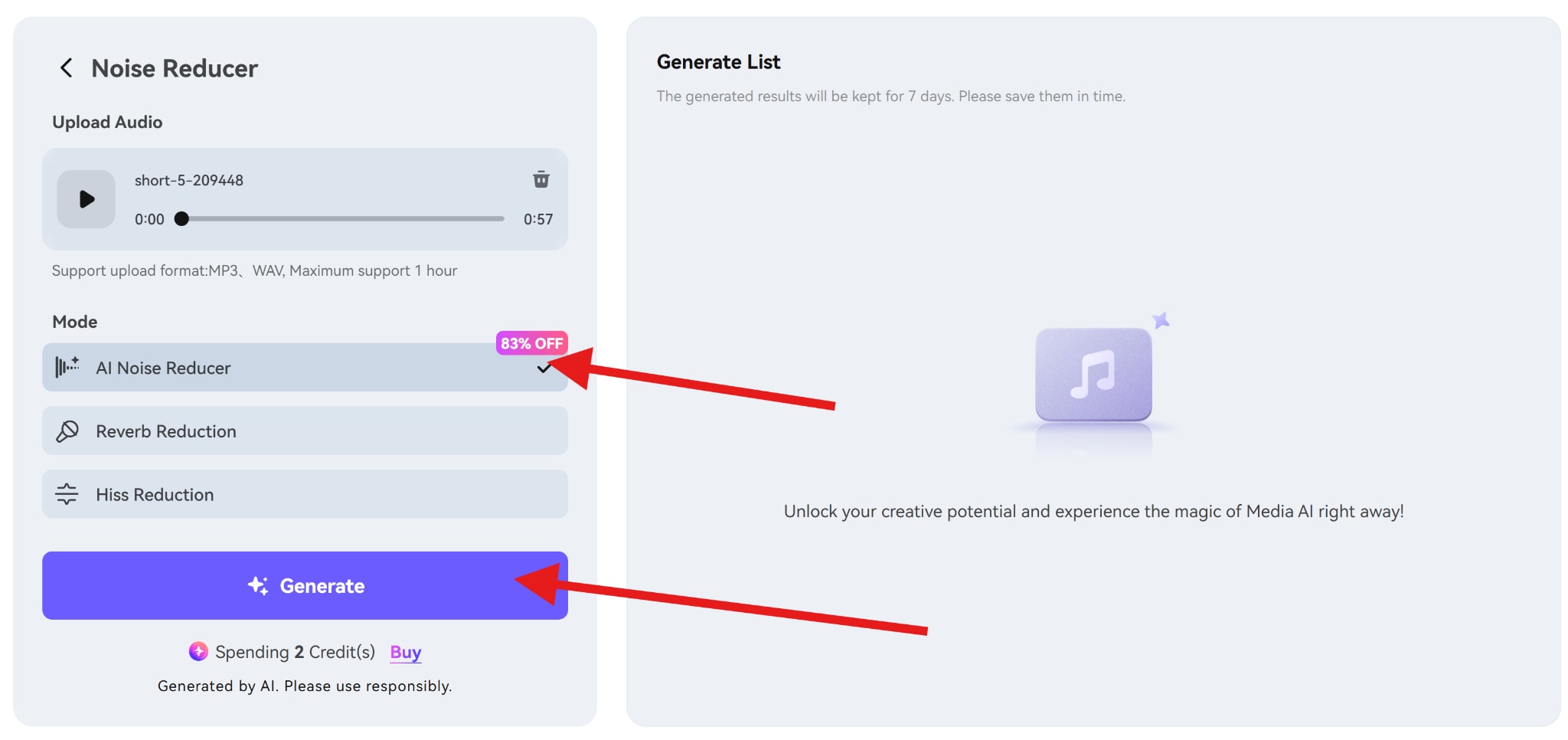The width and height of the screenshot is (1568, 740).
Task: Click the checkmark on AI Noise Reducer
Action: 545,368
